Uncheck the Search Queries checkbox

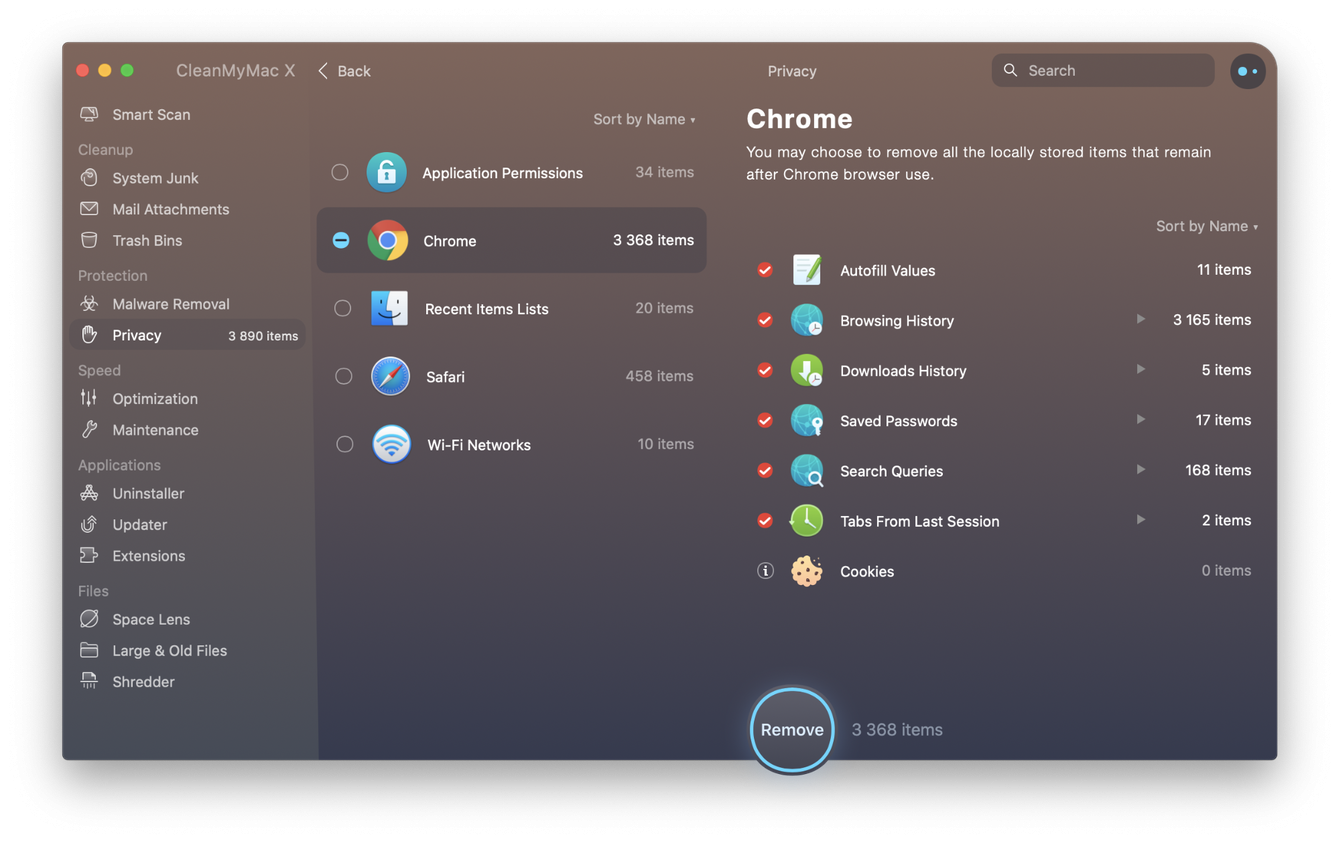tap(765, 470)
